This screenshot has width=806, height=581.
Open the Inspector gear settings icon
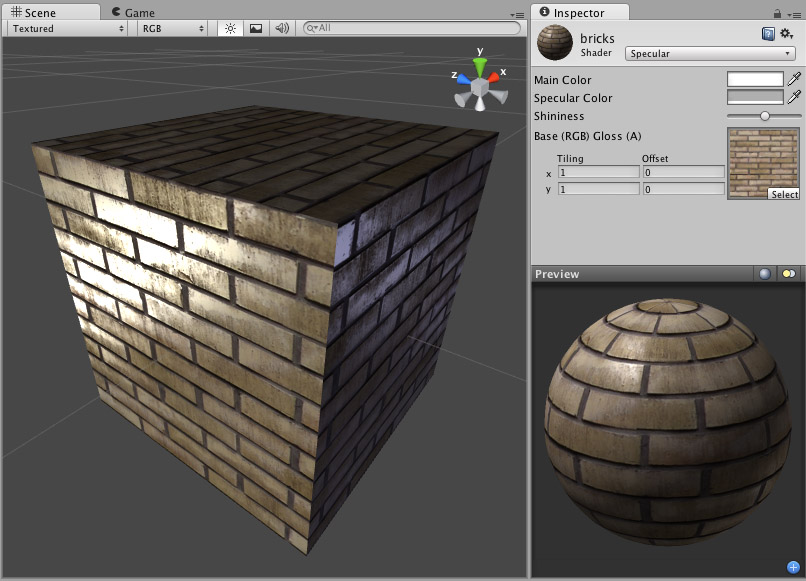[x=785, y=33]
